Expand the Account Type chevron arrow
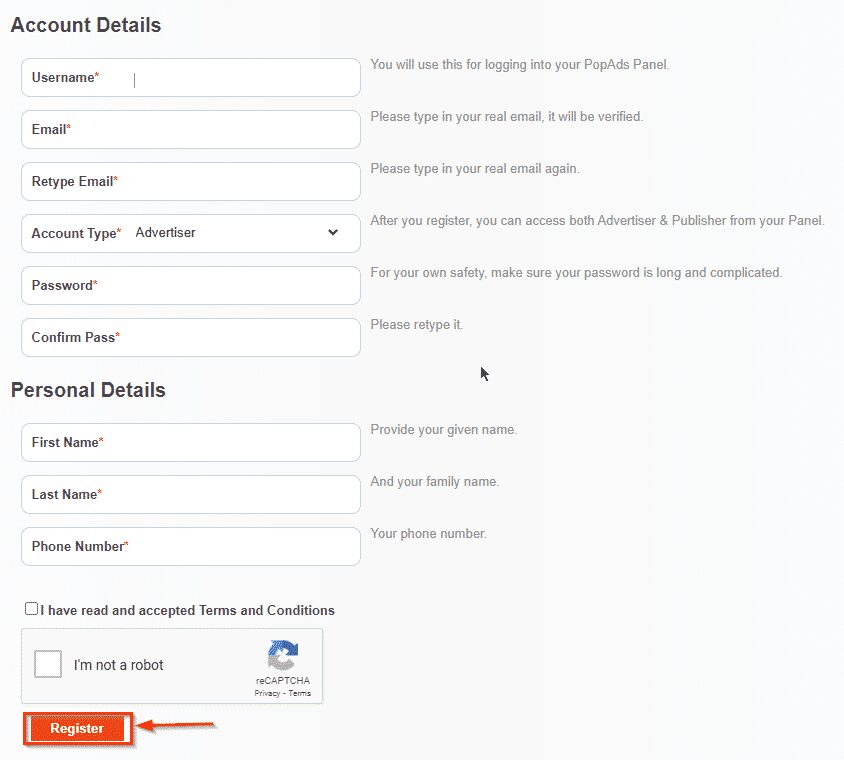 [x=333, y=233]
